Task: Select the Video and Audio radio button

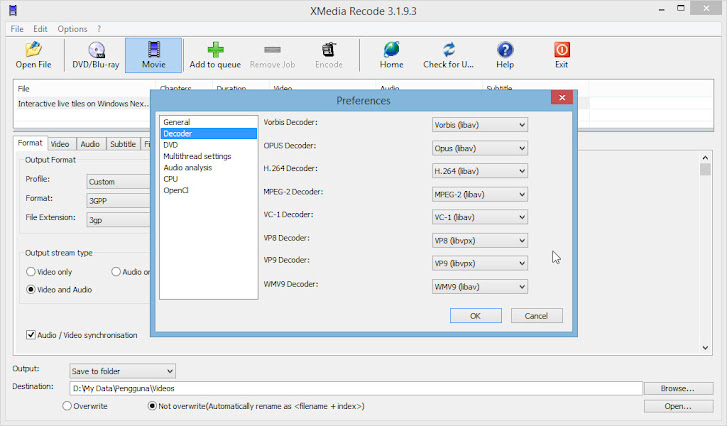Action: pos(31,289)
